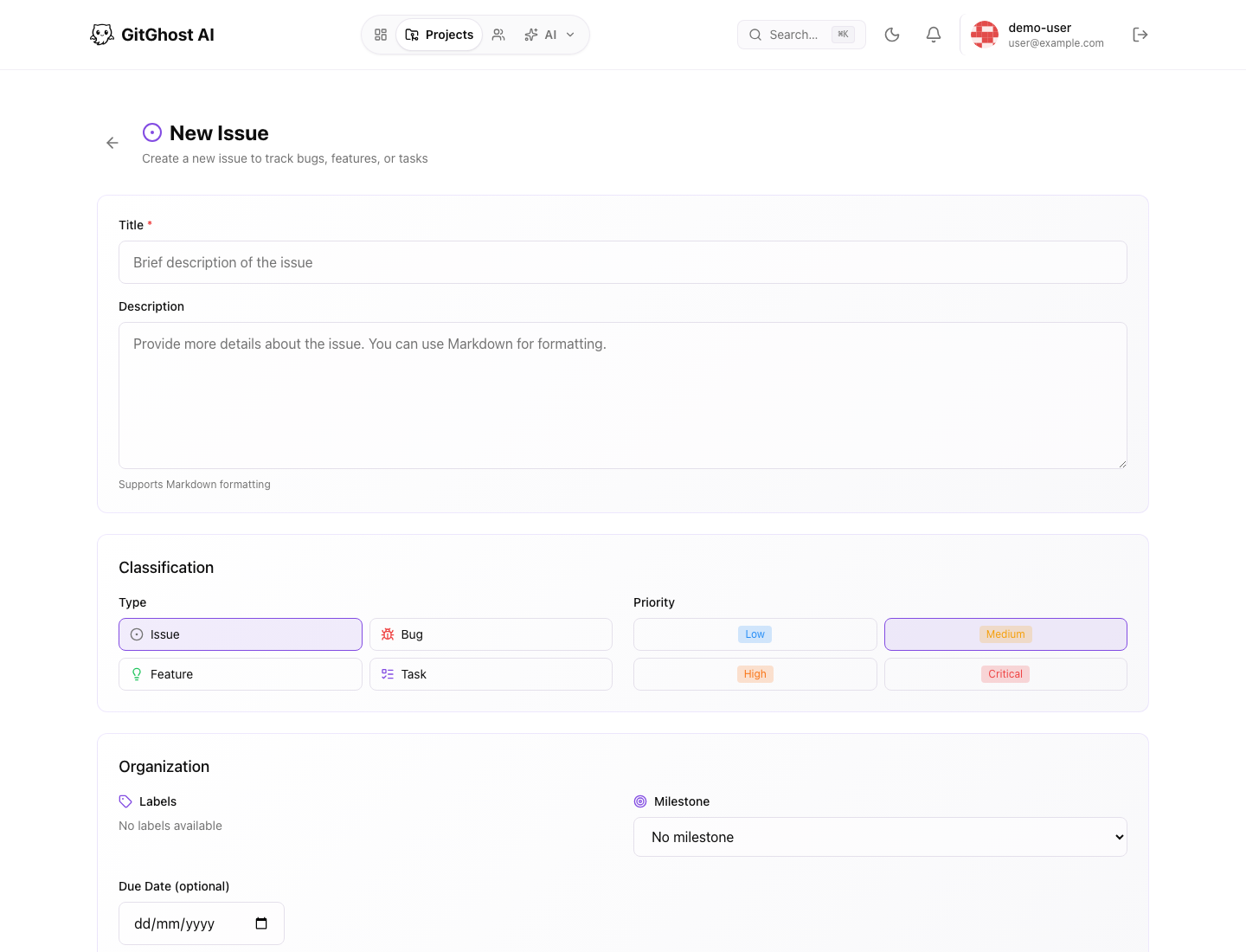Click the logout icon

pos(1140,35)
